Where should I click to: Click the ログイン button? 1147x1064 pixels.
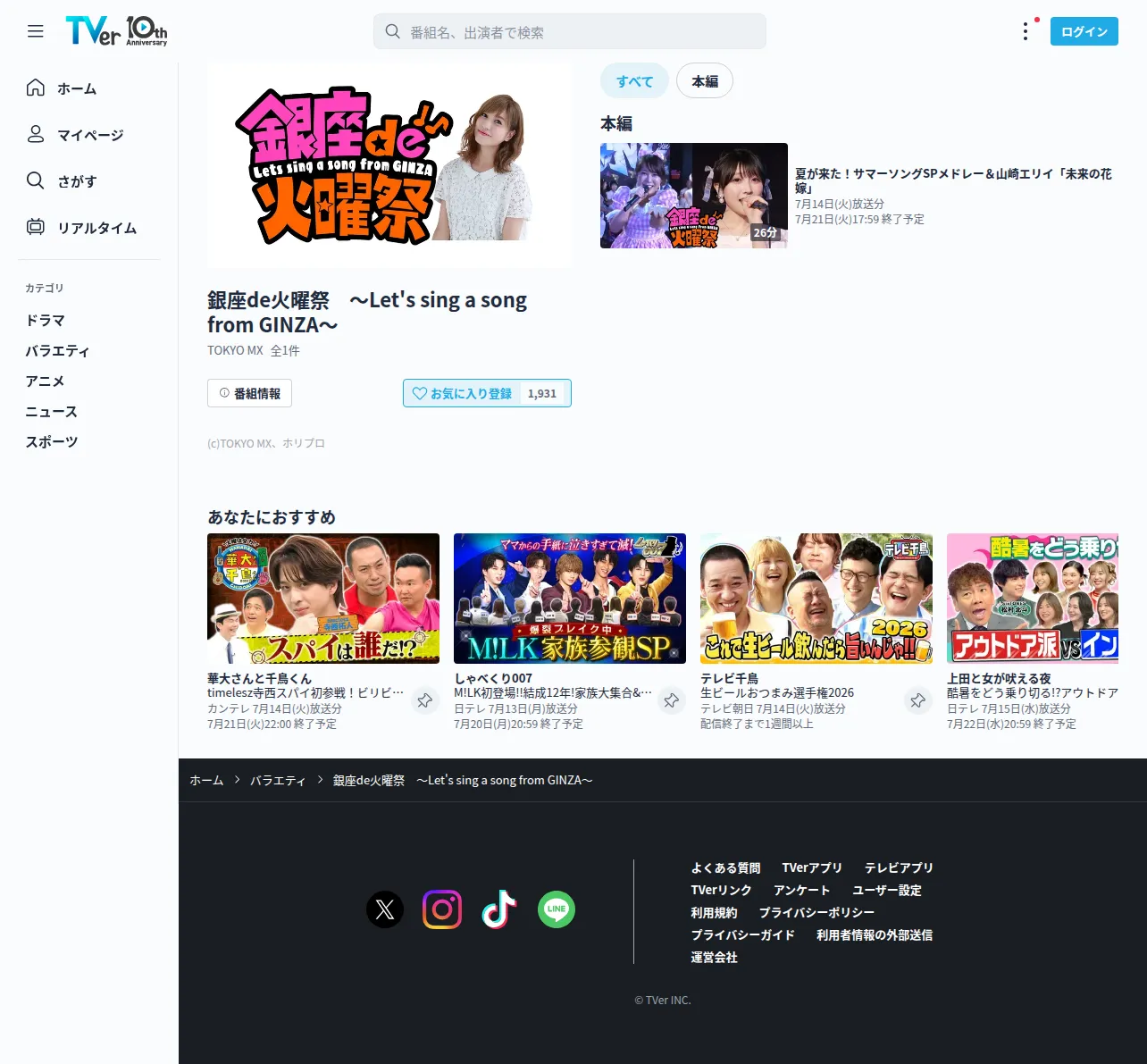pyautogui.click(x=1084, y=31)
